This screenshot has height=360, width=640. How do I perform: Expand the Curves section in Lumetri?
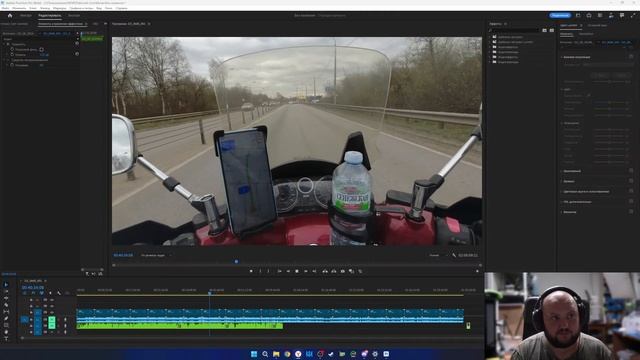562,181
